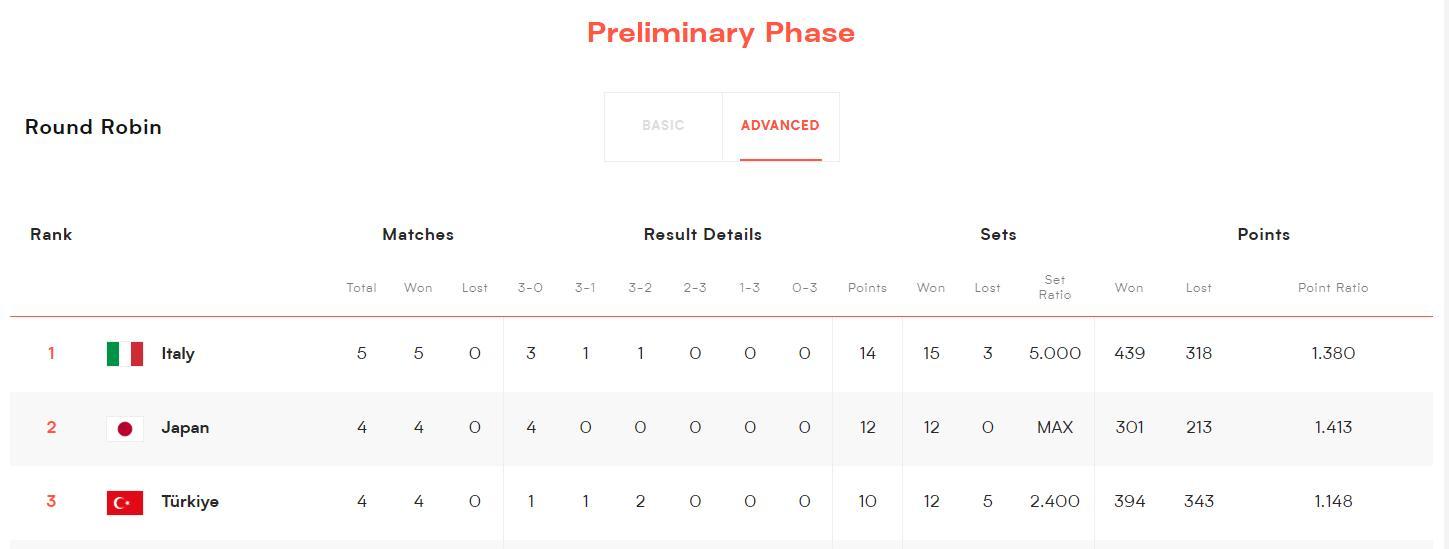Click Japan's MAX set ratio value
This screenshot has height=549, width=1449.
1054,428
